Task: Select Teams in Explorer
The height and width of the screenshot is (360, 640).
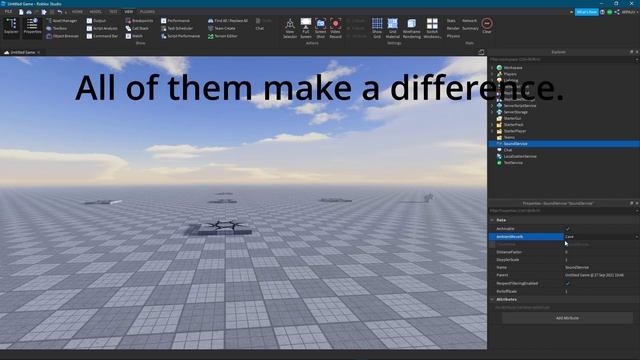Action: (x=509, y=138)
